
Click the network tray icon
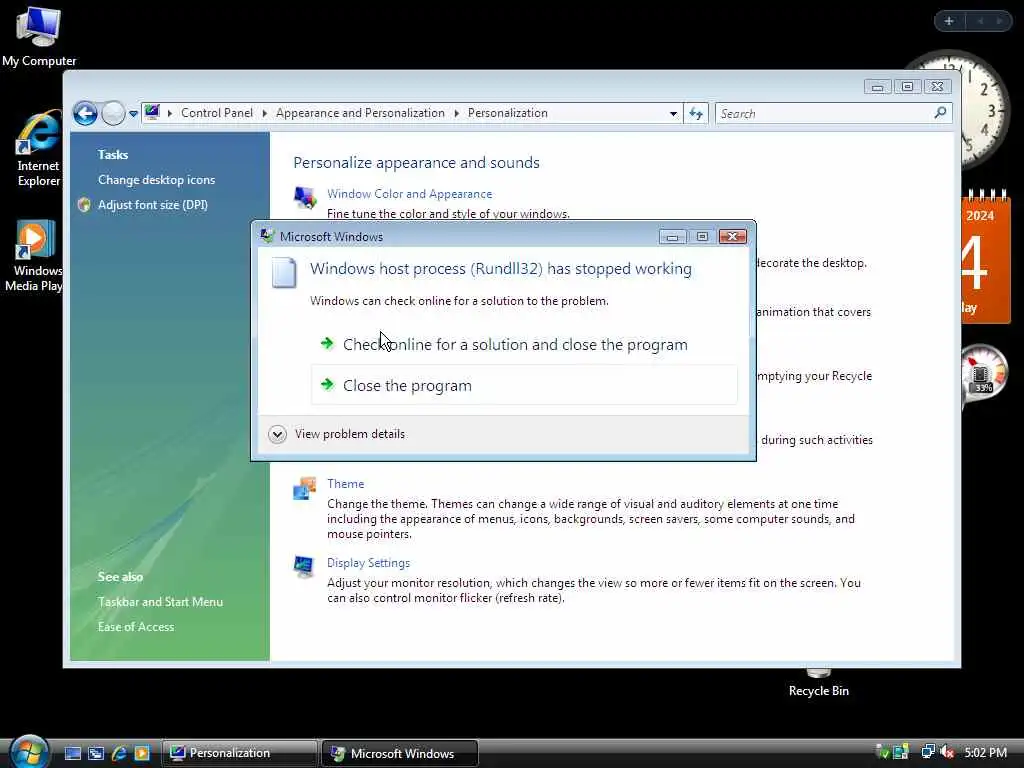[x=928, y=752]
